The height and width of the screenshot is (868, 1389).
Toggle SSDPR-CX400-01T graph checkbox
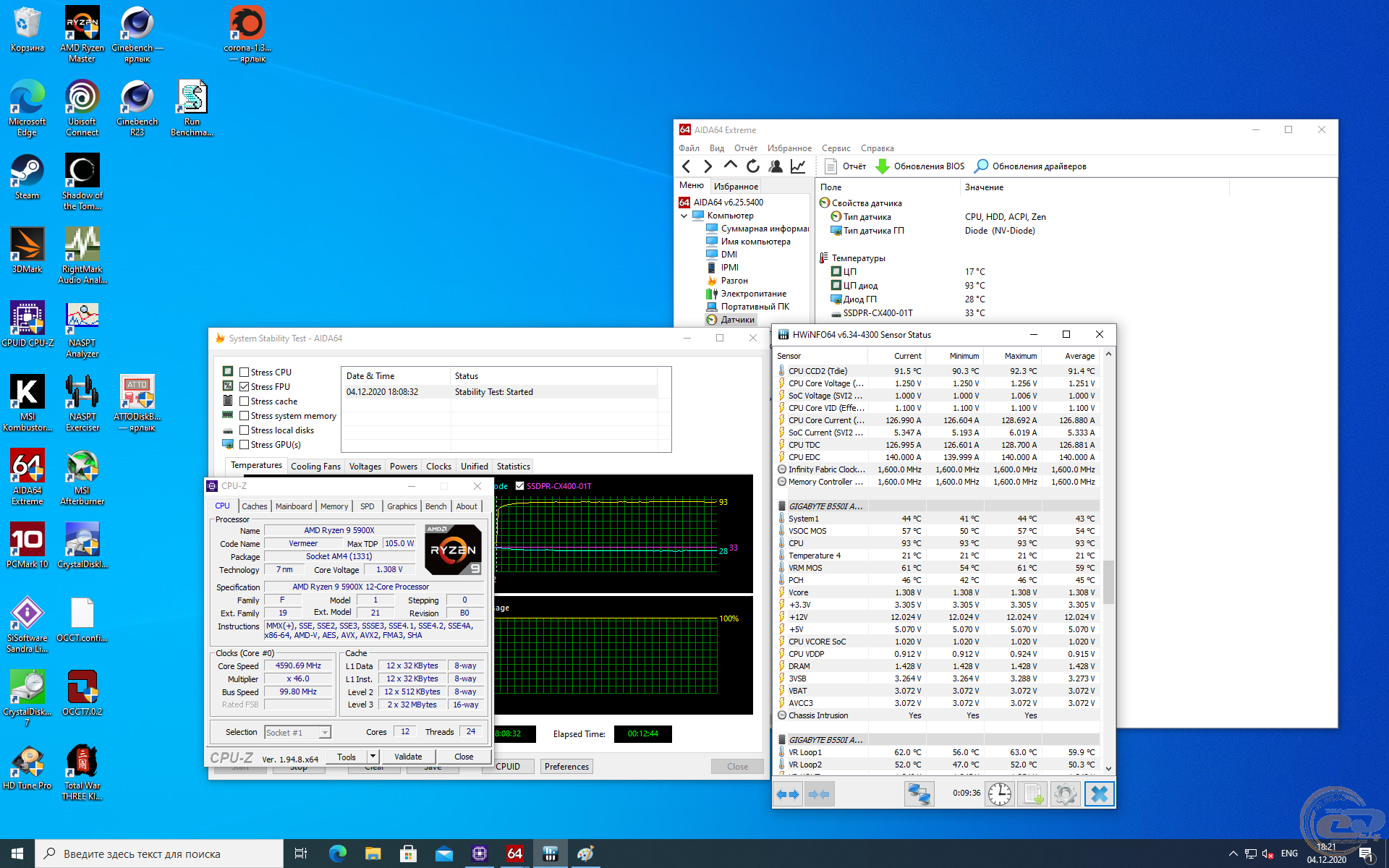tap(519, 486)
